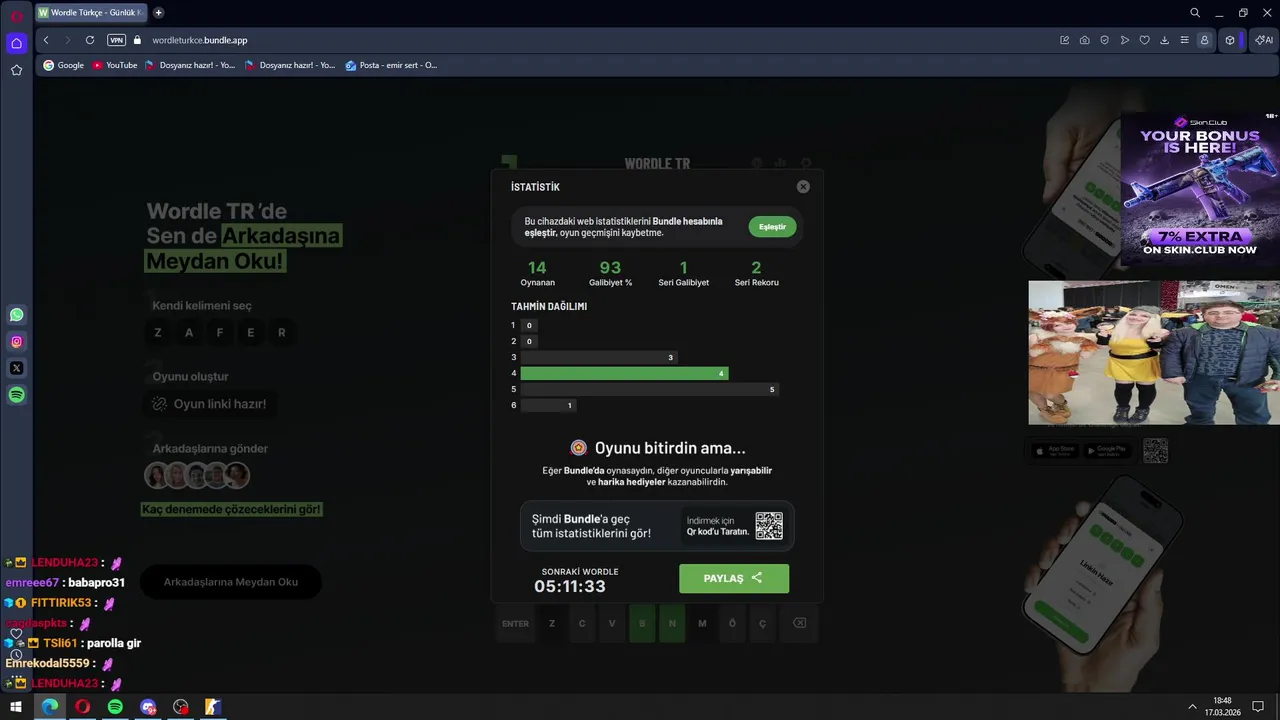Open the Google bookmark

63,65
